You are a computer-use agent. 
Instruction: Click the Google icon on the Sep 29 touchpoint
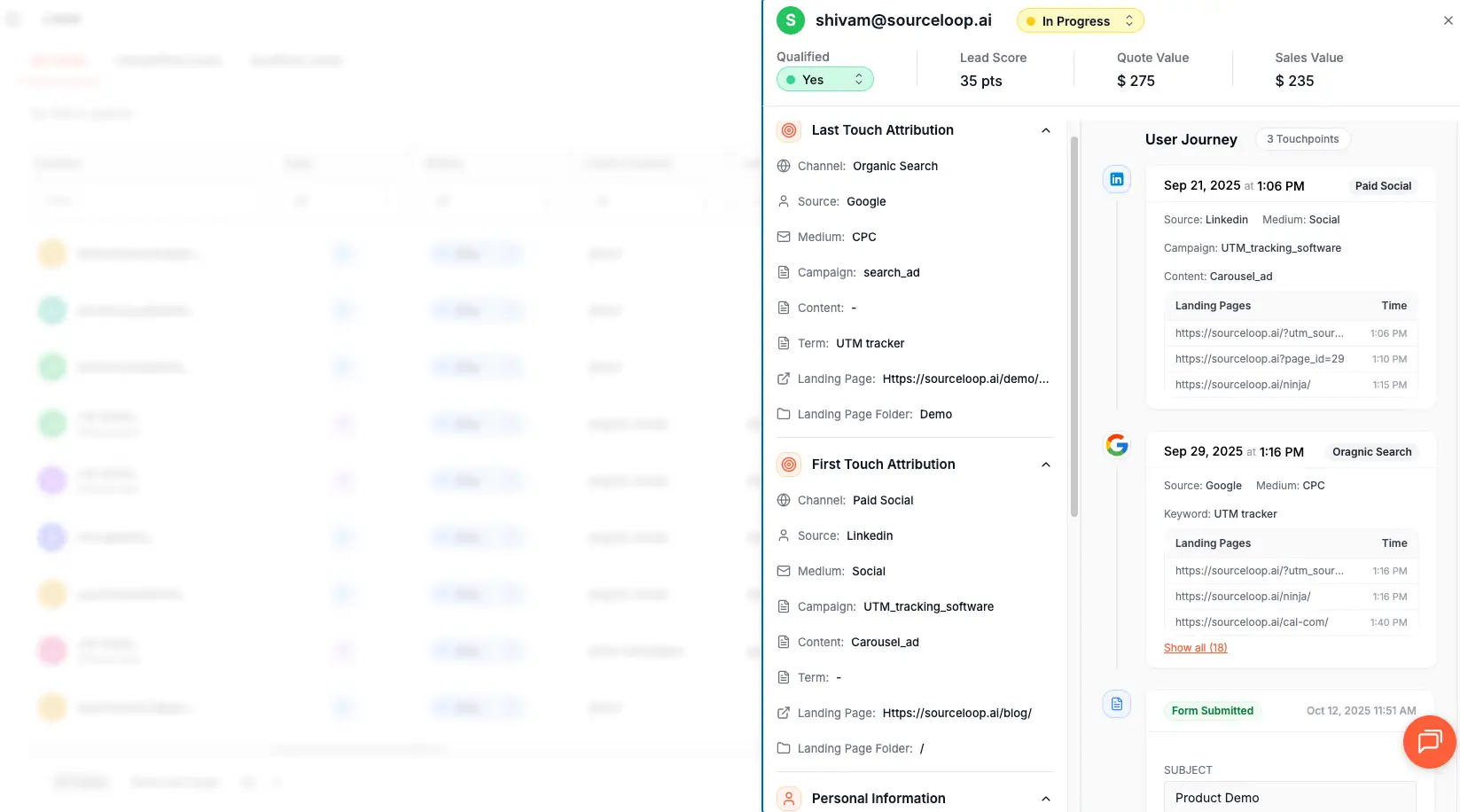tap(1116, 445)
